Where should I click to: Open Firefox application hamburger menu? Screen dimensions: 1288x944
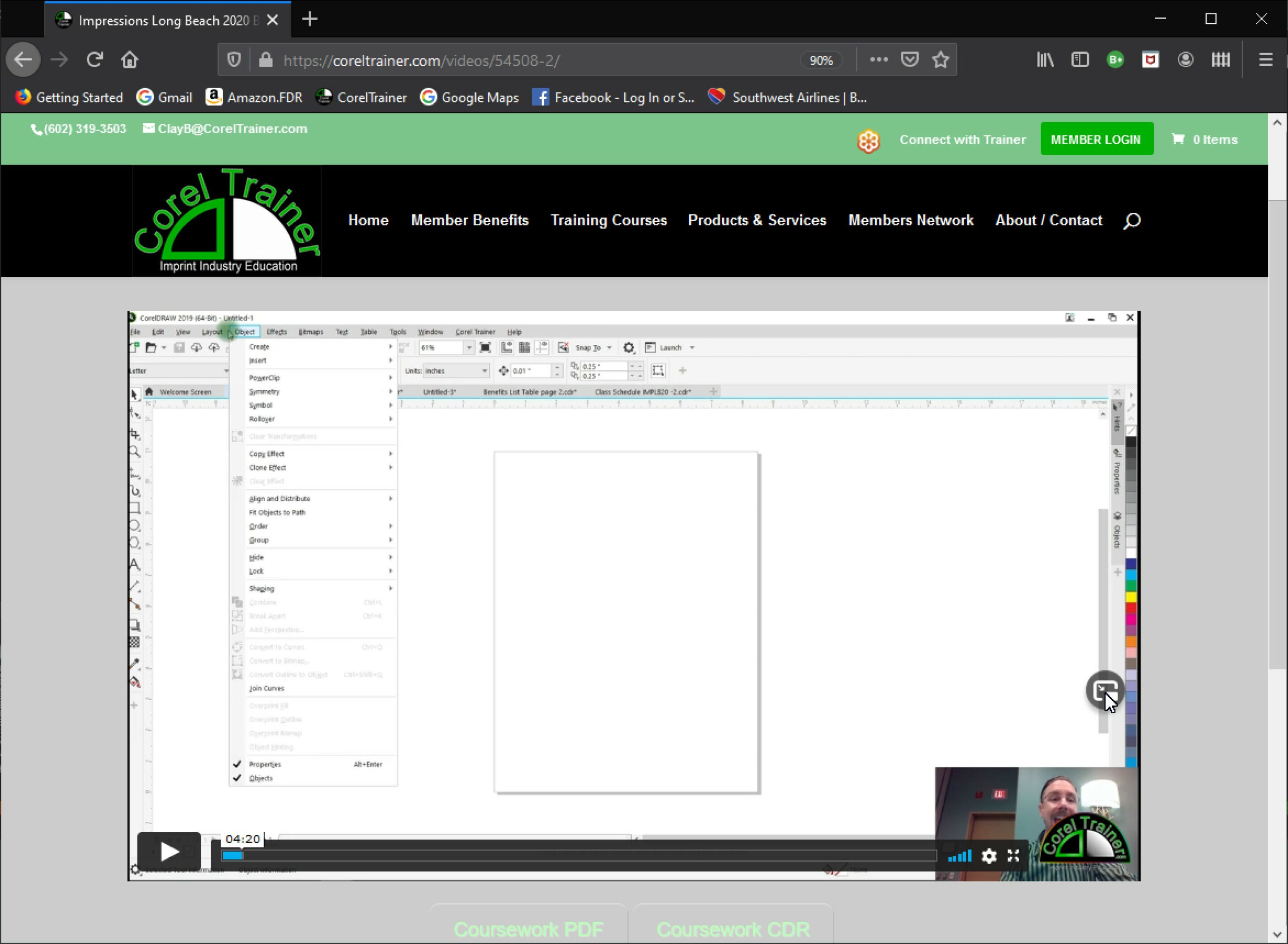pyautogui.click(x=1266, y=59)
